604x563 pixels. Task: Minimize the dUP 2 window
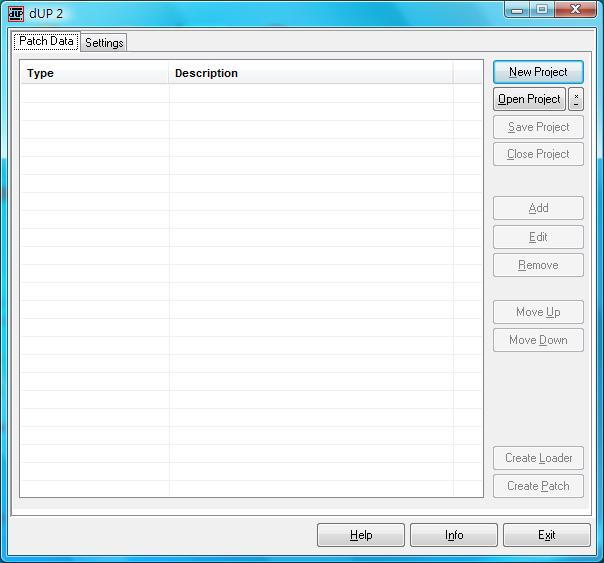click(517, 9)
